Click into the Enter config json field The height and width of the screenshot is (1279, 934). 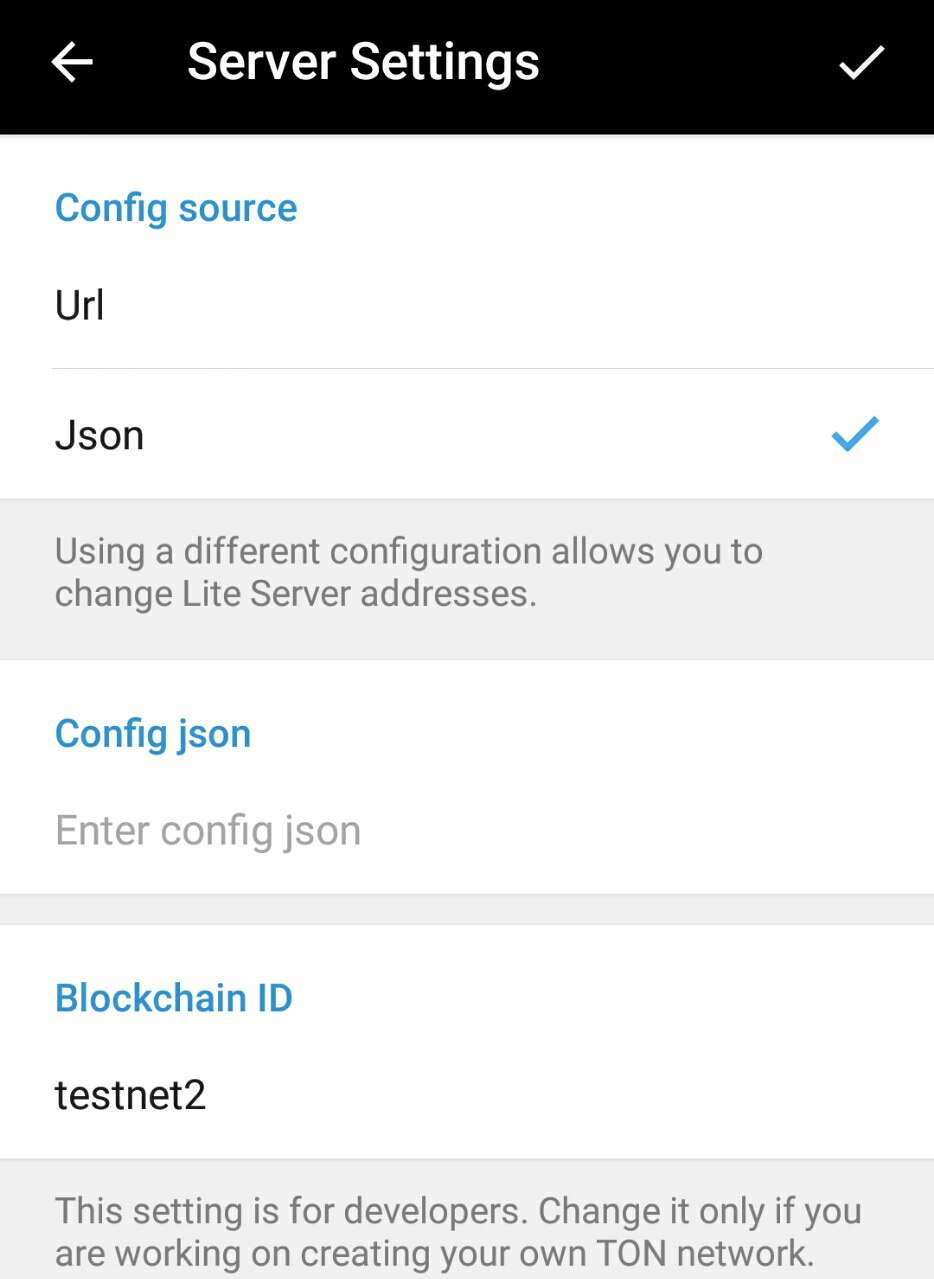(467, 831)
